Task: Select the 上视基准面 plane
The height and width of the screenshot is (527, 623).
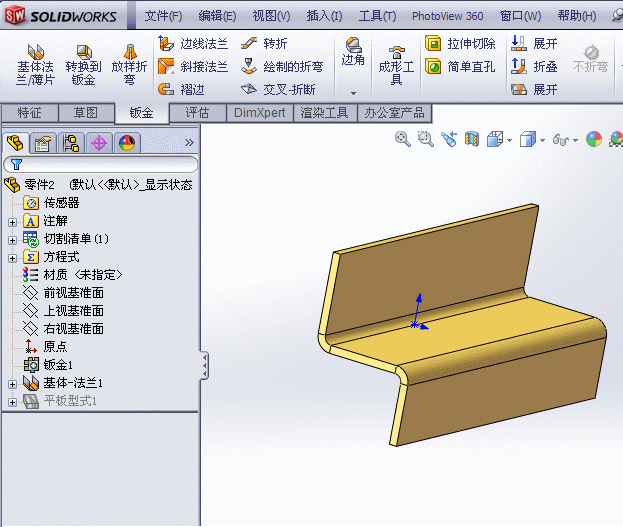Action: point(63,311)
